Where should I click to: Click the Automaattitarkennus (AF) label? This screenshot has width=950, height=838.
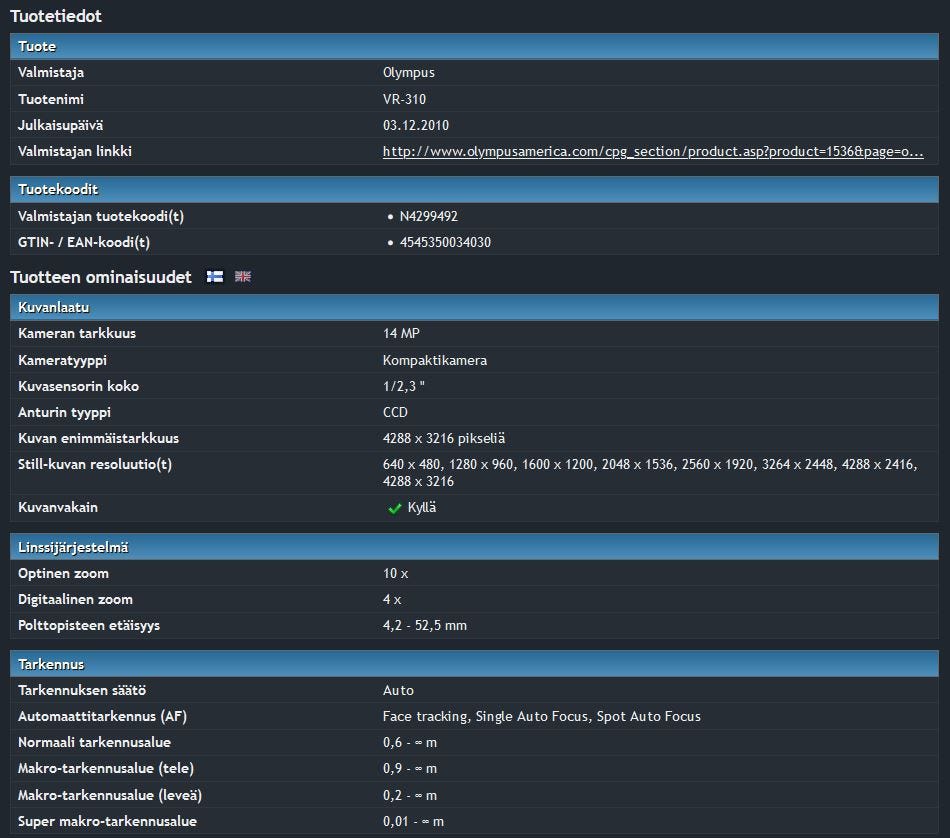click(x=102, y=716)
